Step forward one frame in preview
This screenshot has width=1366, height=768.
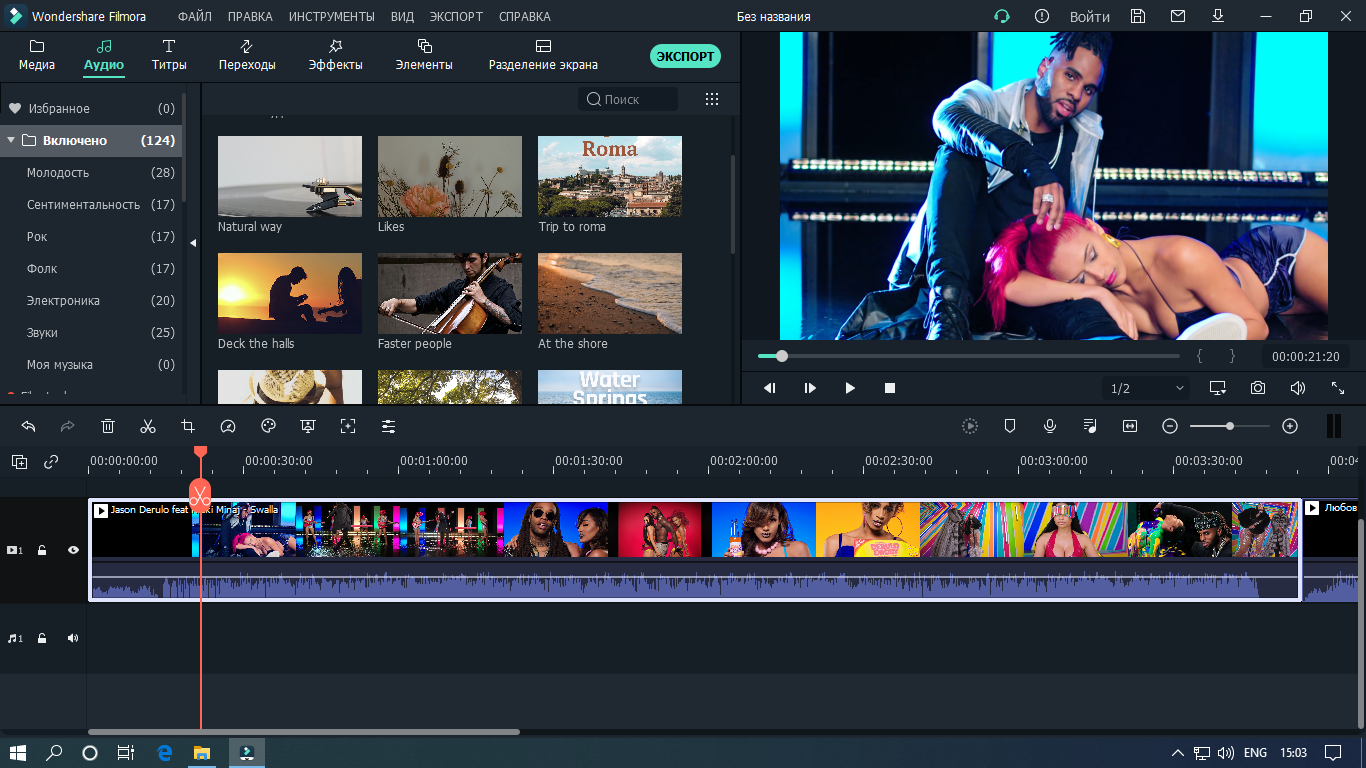pos(810,388)
